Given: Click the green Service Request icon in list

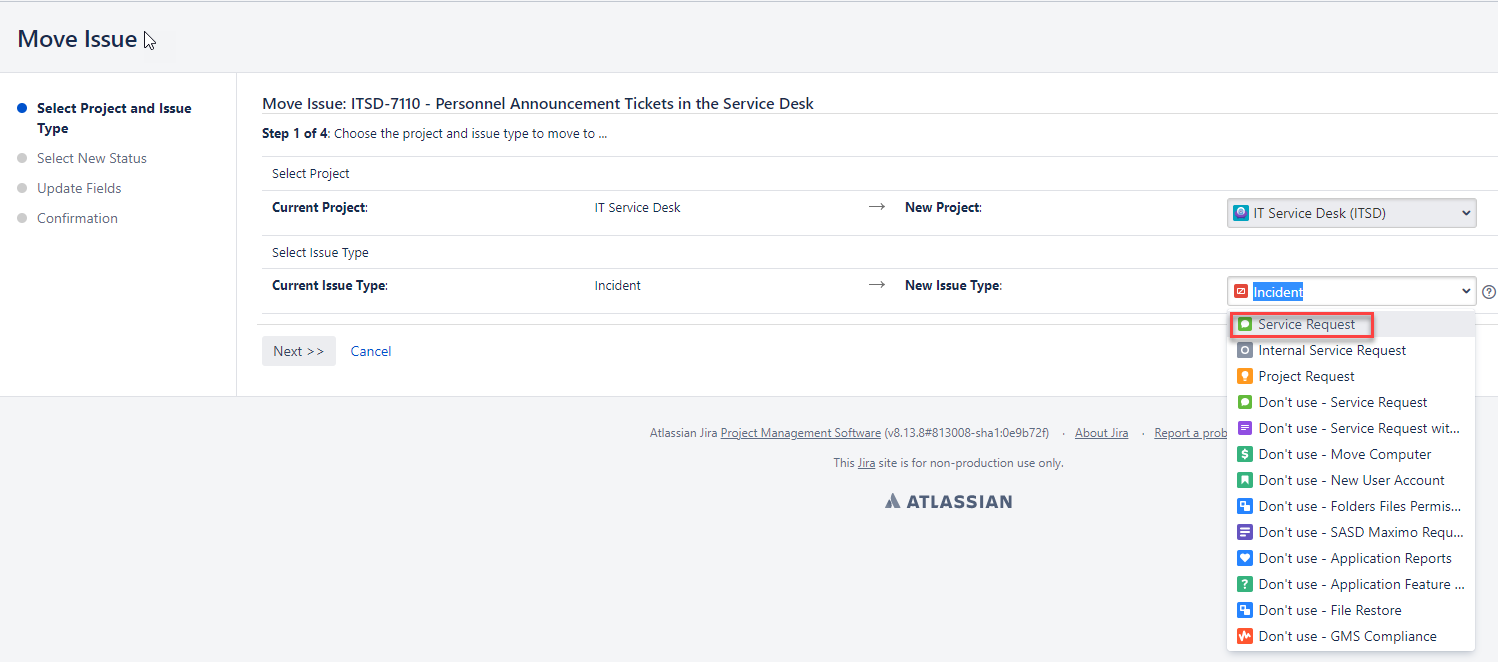Looking at the screenshot, I should [x=1245, y=324].
